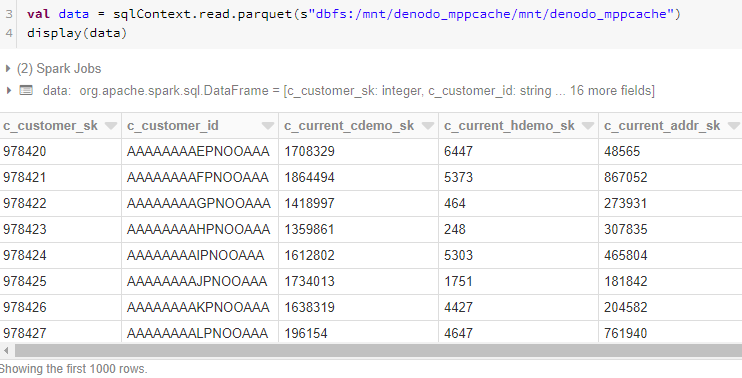Click customer id AAAAAAAAFPNOOAAA
This screenshot has height=378, width=742.
tap(198, 177)
